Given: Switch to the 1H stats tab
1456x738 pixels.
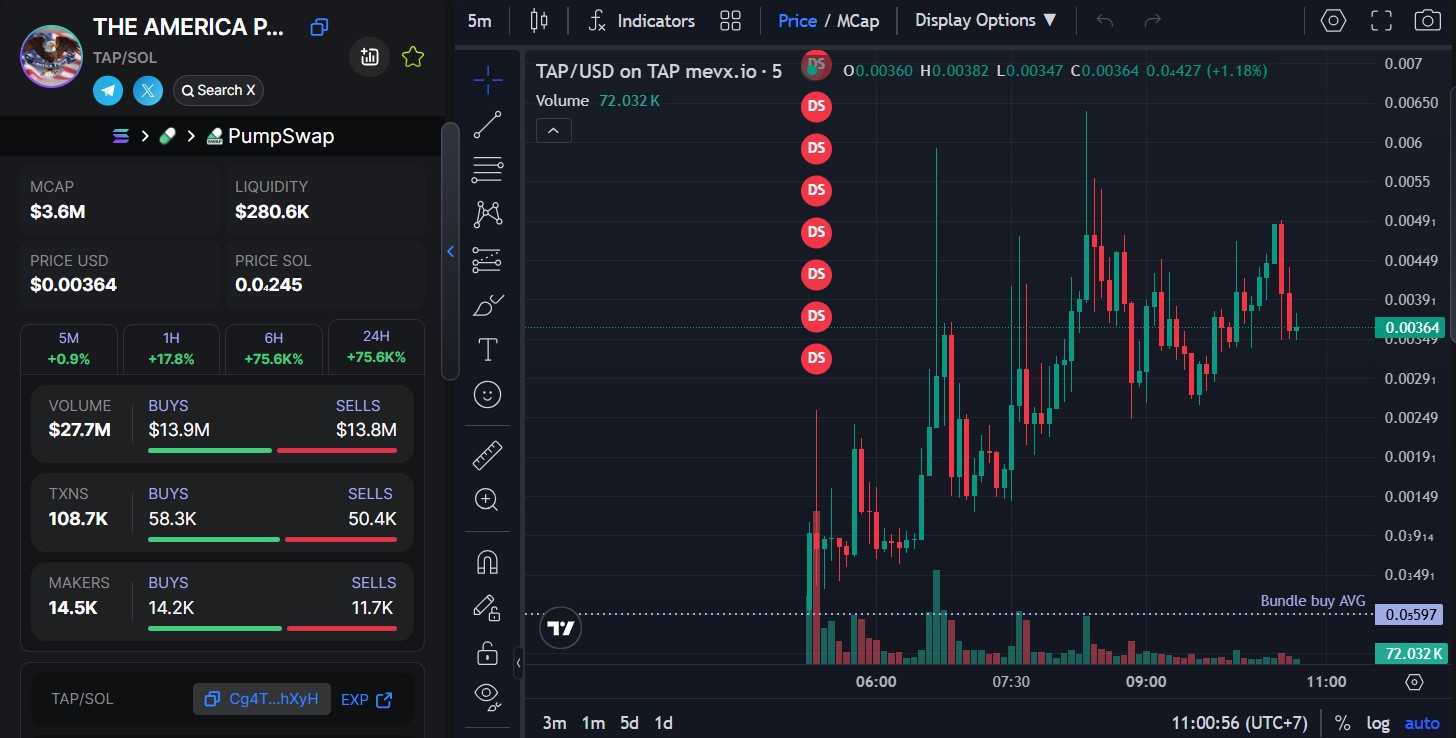Looking at the screenshot, I should click(x=169, y=348).
